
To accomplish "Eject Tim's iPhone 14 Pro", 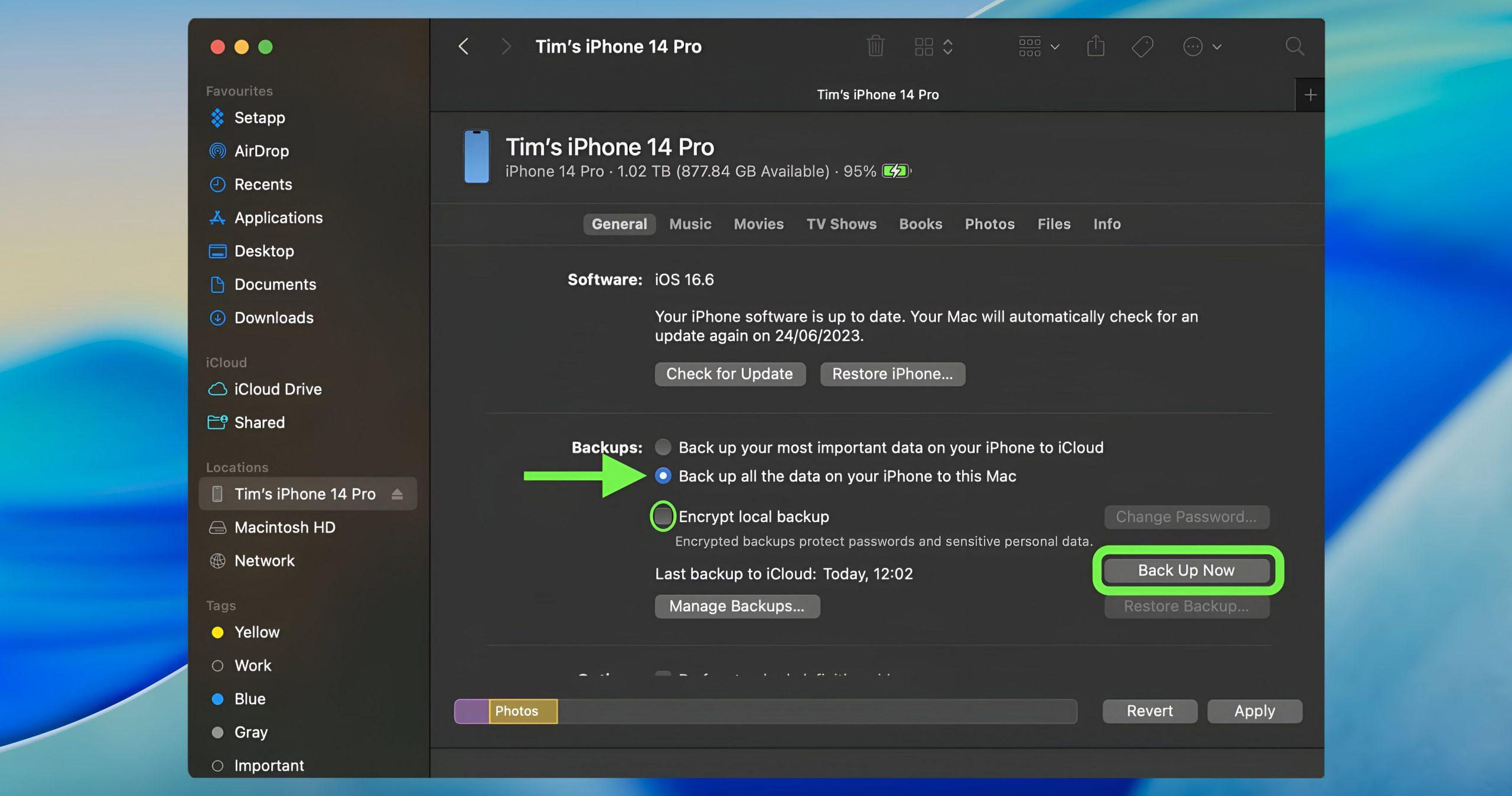I will pos(397,494).
